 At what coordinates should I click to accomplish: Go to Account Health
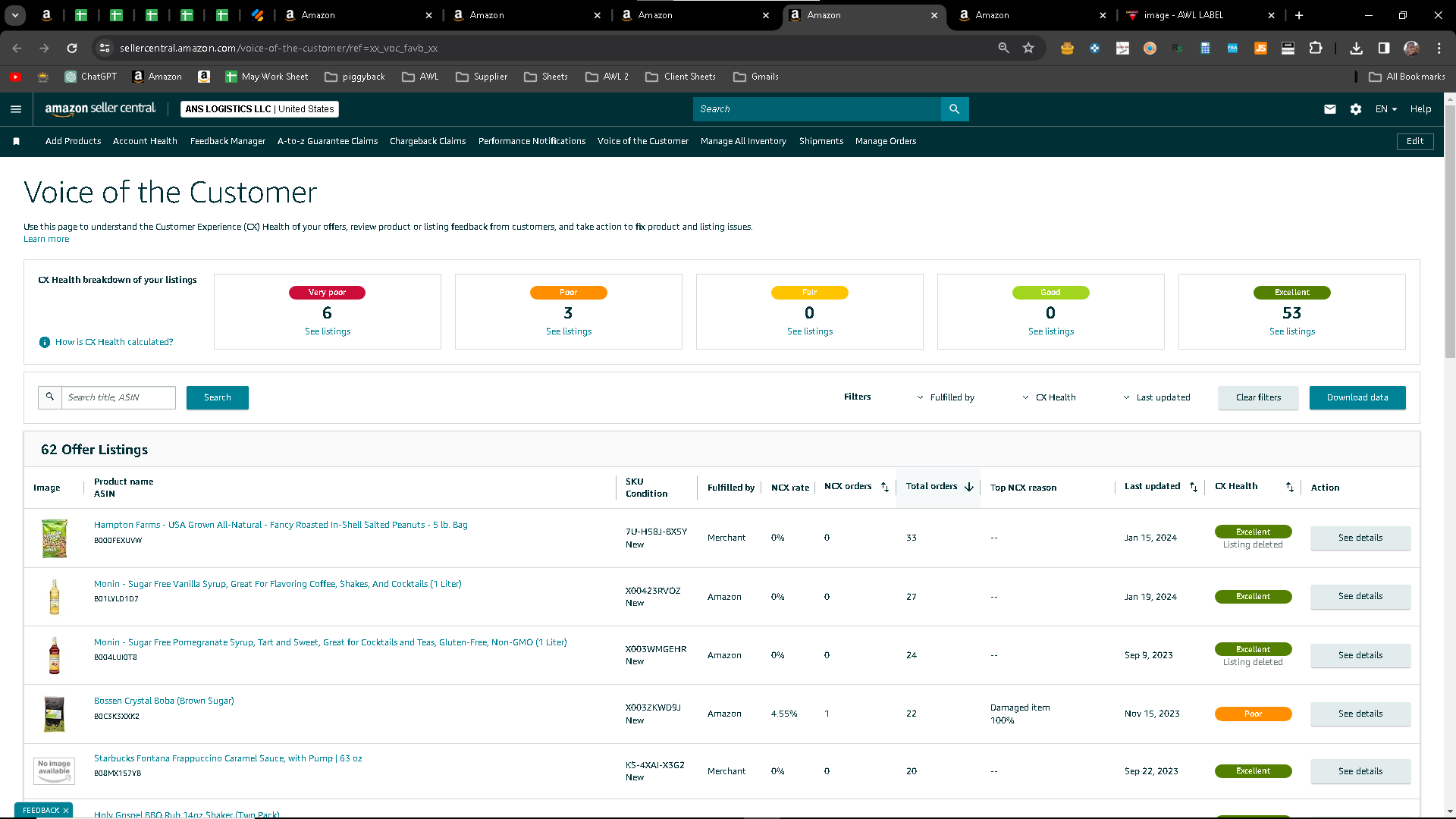145,141
